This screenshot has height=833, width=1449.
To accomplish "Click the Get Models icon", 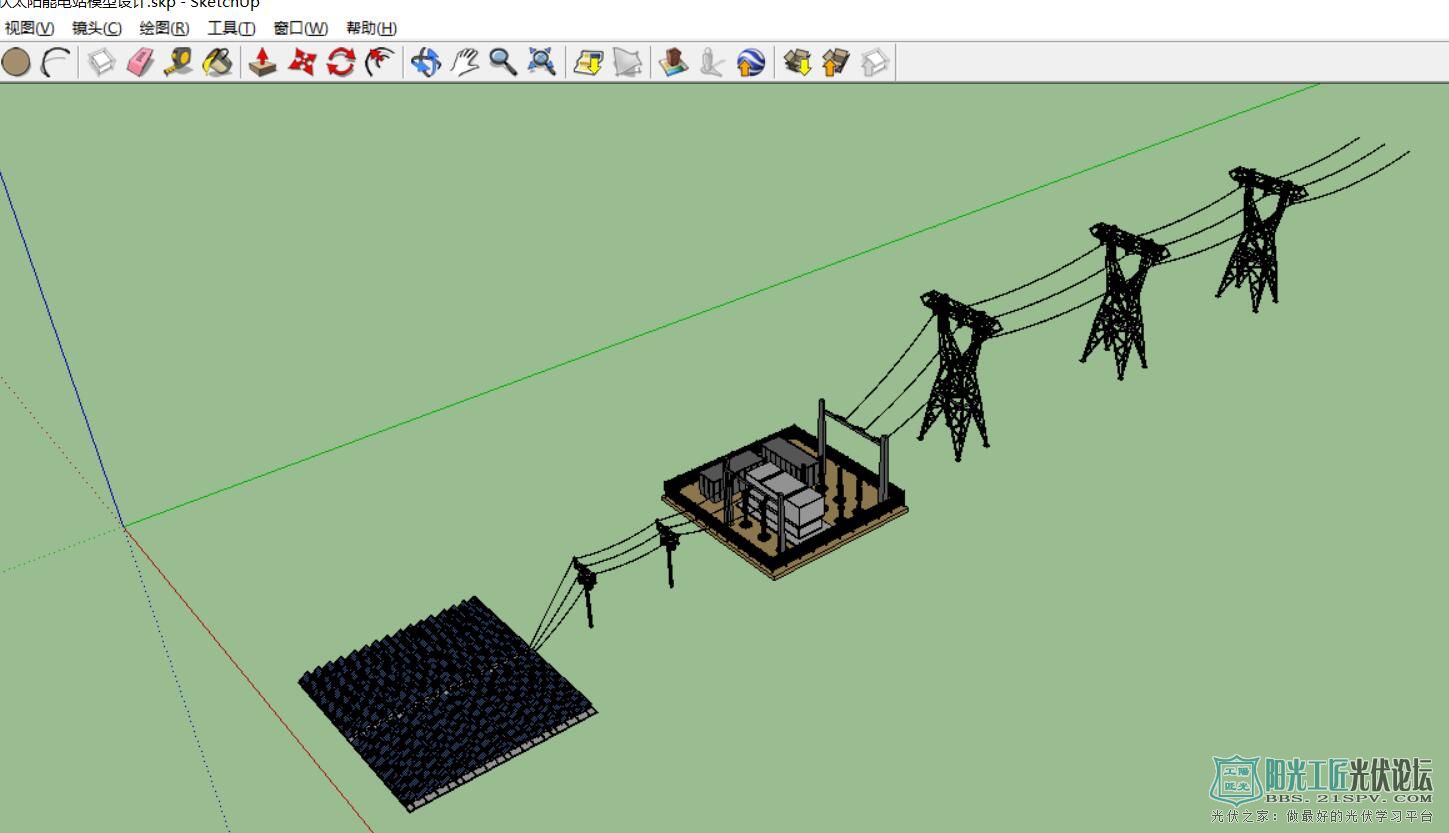I will [797, 62].
